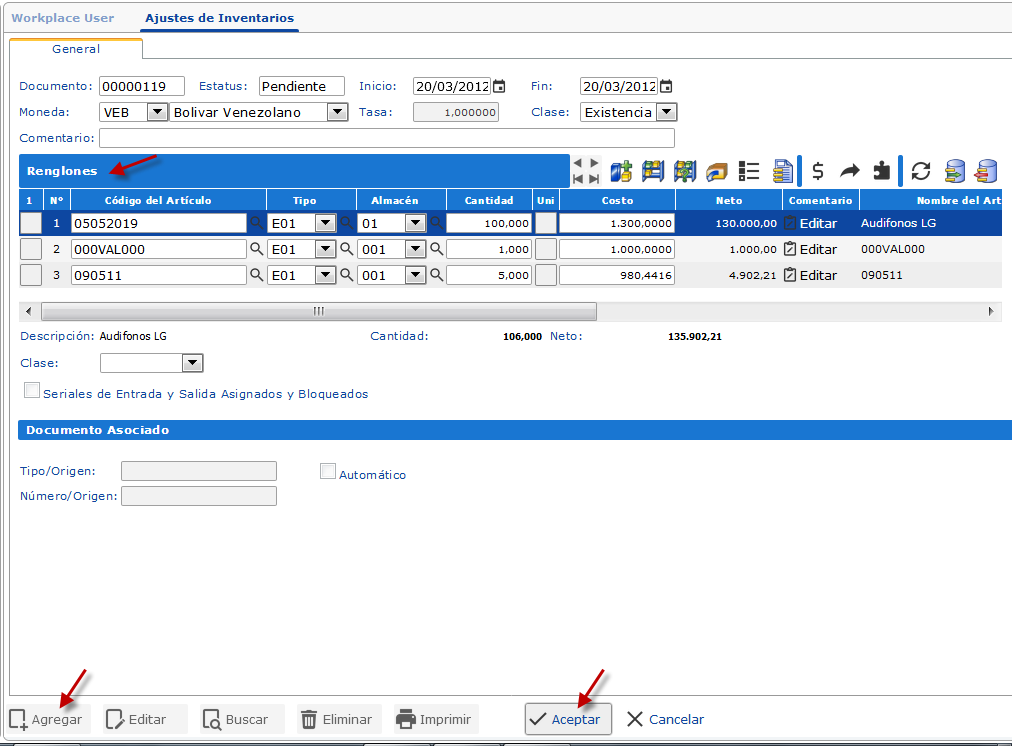
Task: Enable the Automático checkbox
Action: pyautogui.click(x=328, y=471)
